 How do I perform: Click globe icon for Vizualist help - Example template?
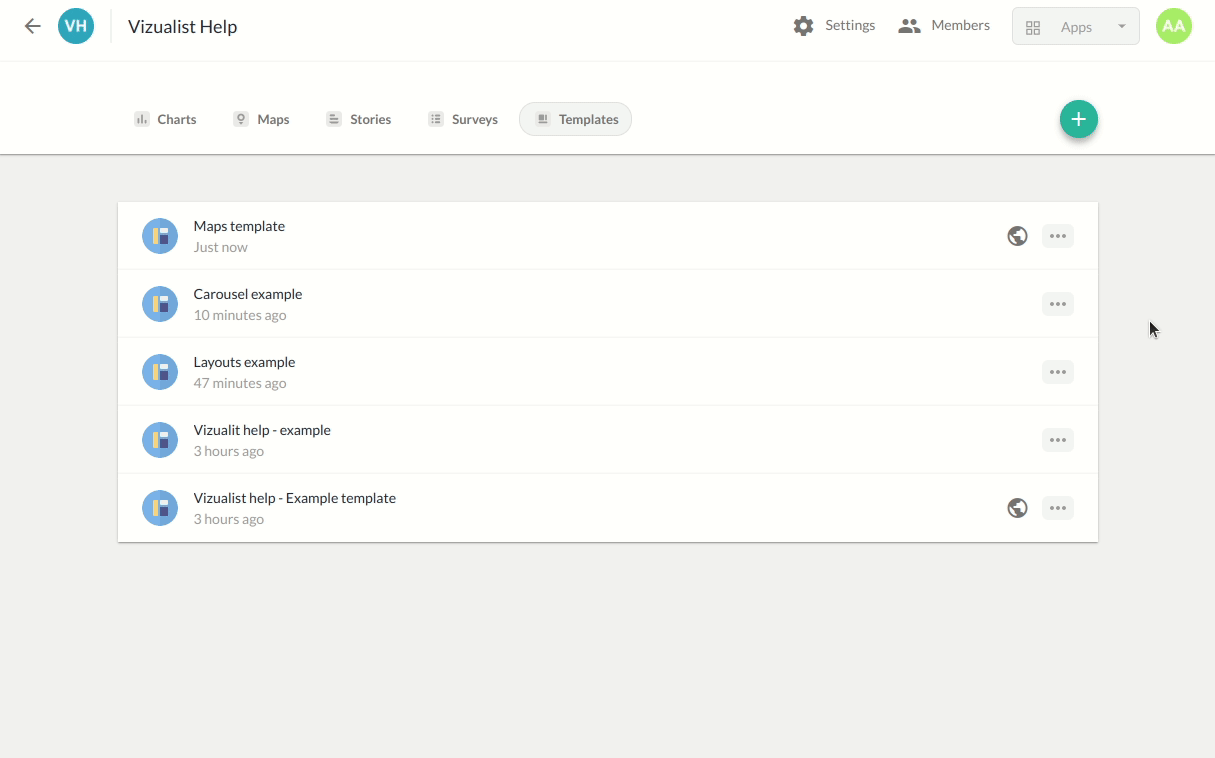1017,508
